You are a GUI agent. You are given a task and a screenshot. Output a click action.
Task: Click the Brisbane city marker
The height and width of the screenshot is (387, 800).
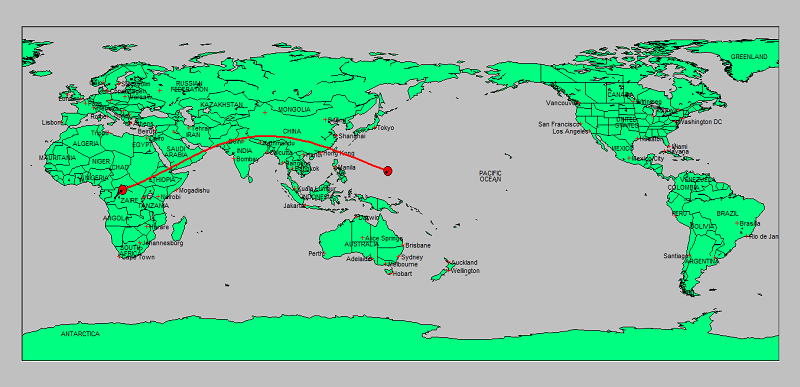tap(403, 245)
